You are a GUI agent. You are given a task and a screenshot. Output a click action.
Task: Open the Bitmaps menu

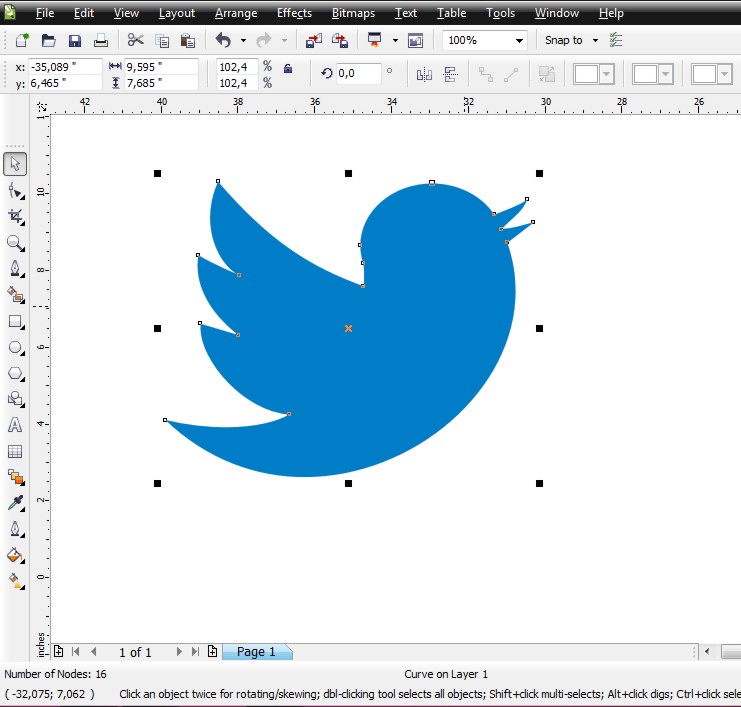pyautogui.click(x=353, y=13)
